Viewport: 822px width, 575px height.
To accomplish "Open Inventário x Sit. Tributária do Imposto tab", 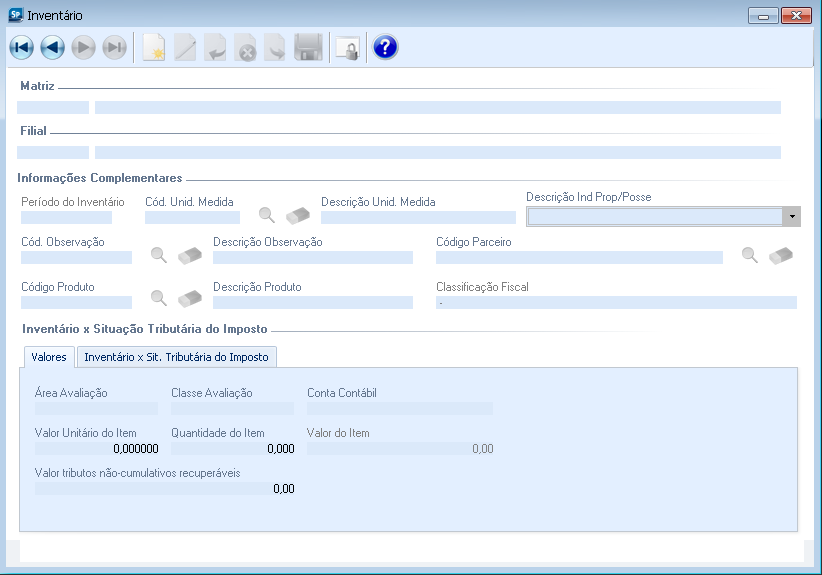I will click(176, 357).
